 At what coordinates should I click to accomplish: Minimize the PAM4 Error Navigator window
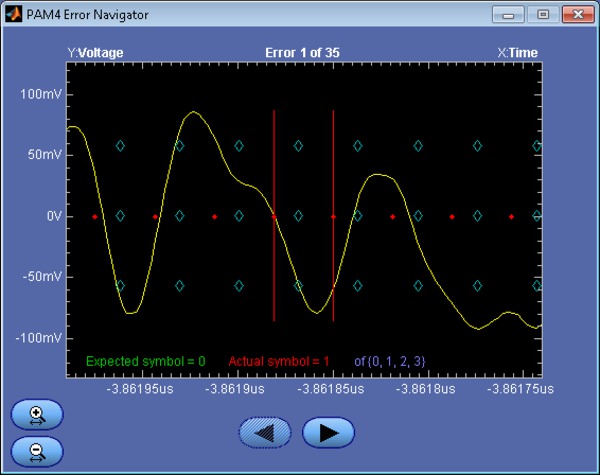coord(514,15)
